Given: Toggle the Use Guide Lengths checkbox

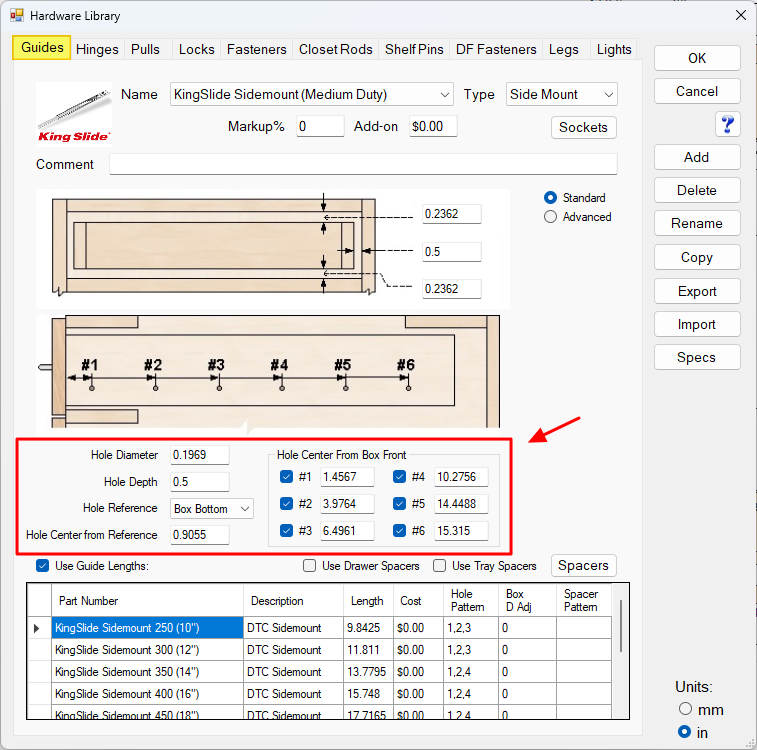Looking at the screenshot, I should pyautogui.click(x=42, y=566).
